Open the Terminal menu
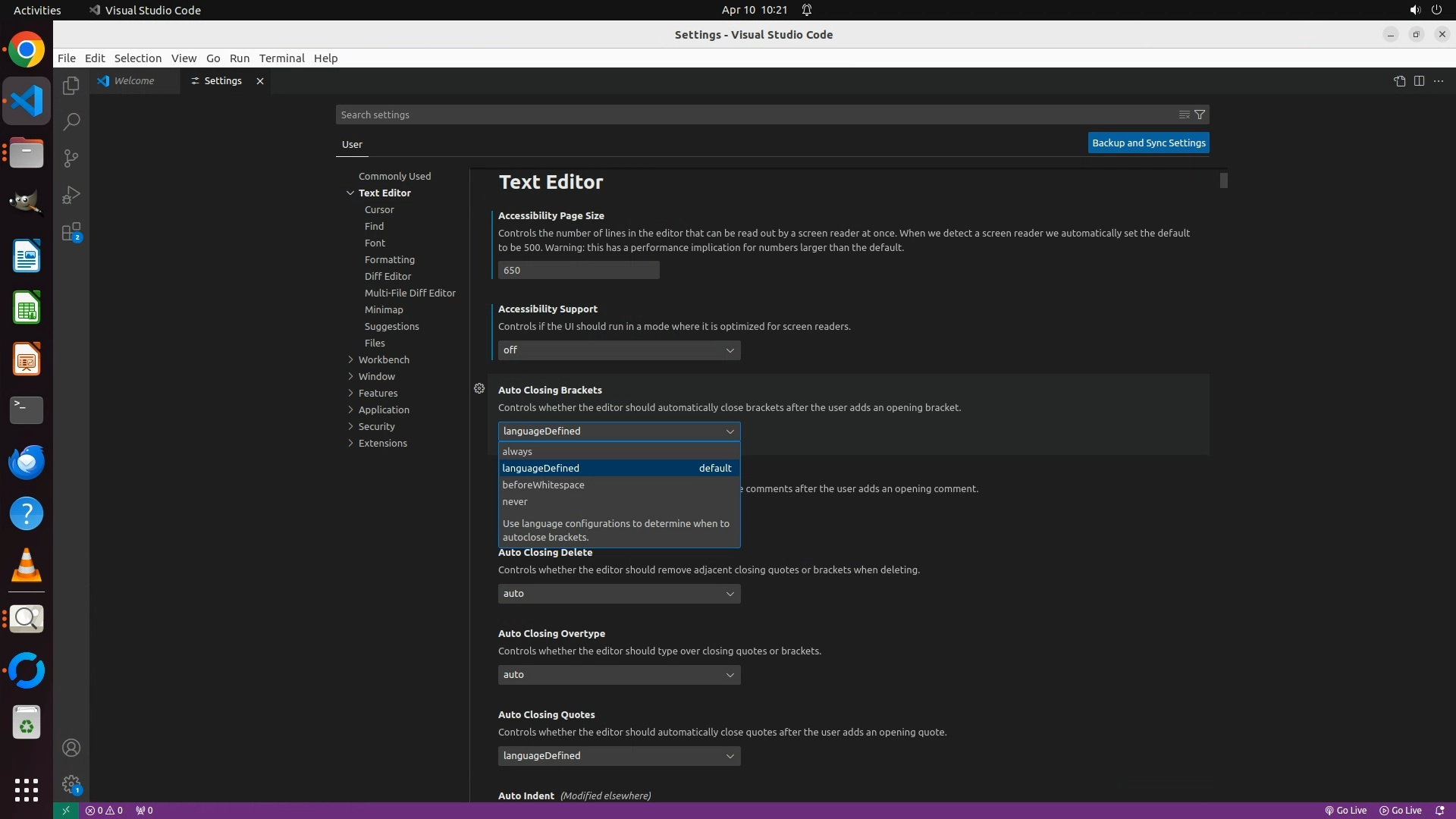1456x819 pixels. coord(281,58)
